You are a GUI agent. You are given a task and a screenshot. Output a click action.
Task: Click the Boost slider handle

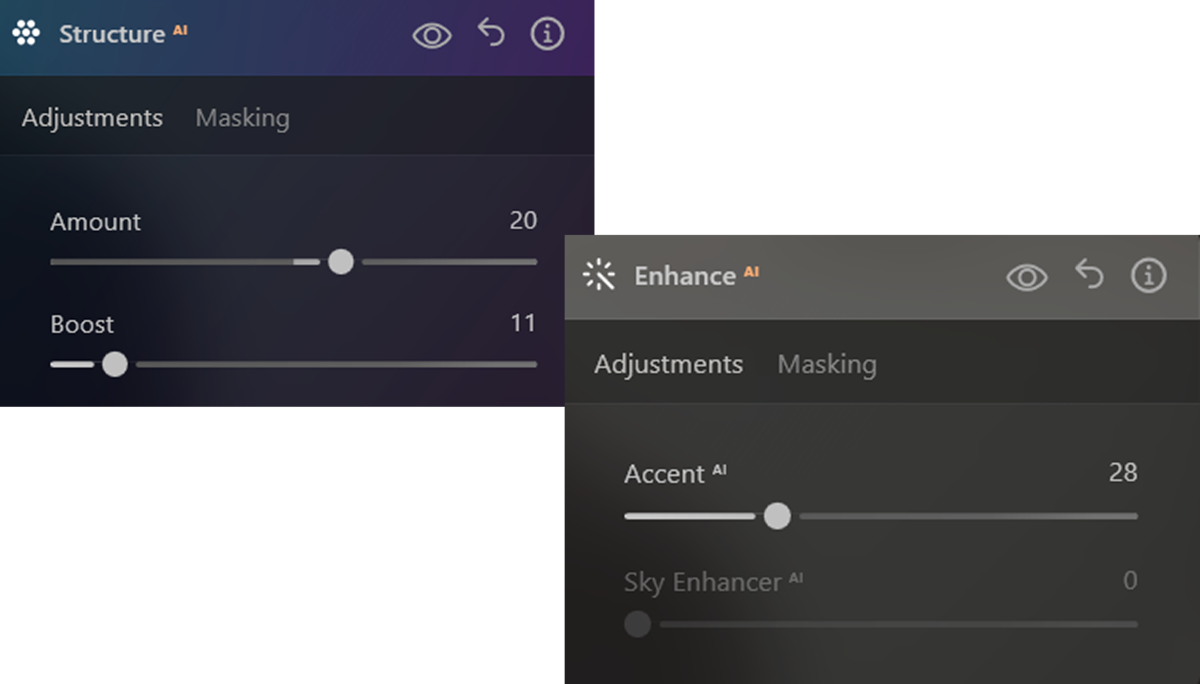[115, 364]
